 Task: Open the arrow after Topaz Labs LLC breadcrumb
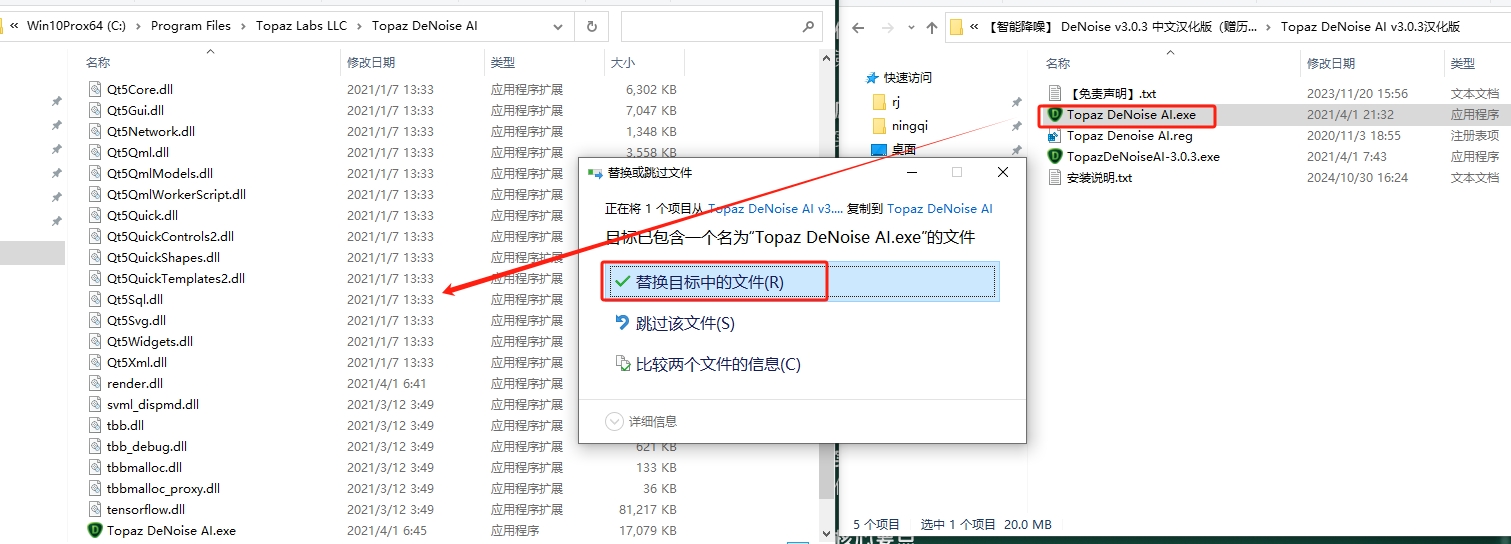pos(360,26)
